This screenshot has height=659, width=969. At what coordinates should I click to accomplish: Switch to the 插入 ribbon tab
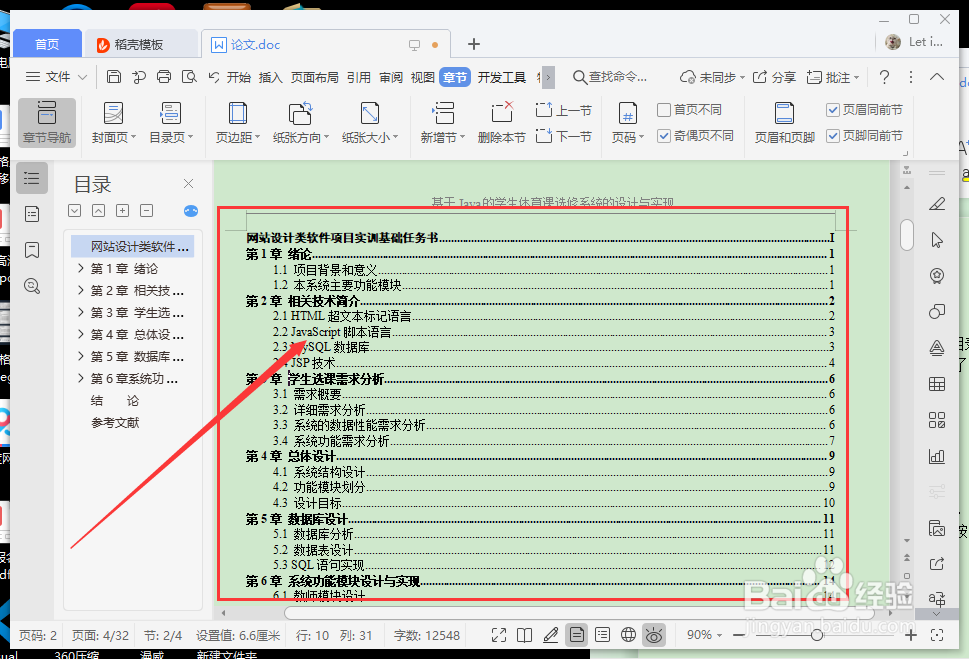[270, 76]
